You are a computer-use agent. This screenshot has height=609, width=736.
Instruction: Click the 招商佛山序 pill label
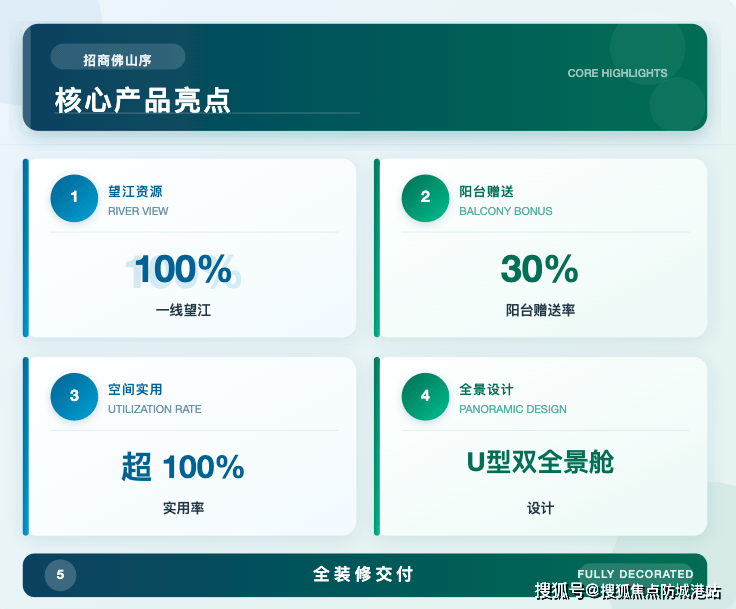coord(117,60)
